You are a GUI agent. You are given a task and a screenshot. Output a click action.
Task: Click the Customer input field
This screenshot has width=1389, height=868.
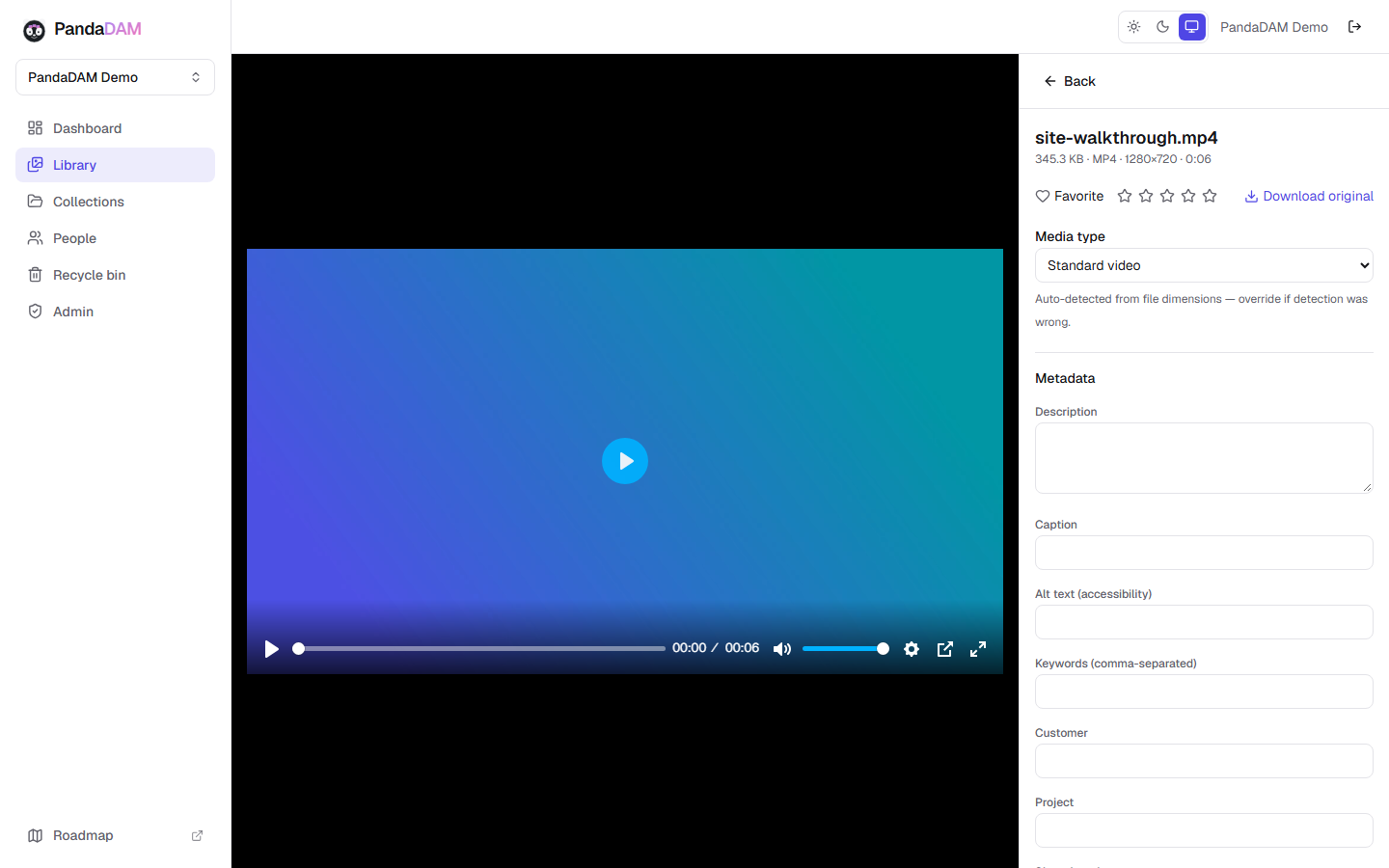click(1204, 761)
